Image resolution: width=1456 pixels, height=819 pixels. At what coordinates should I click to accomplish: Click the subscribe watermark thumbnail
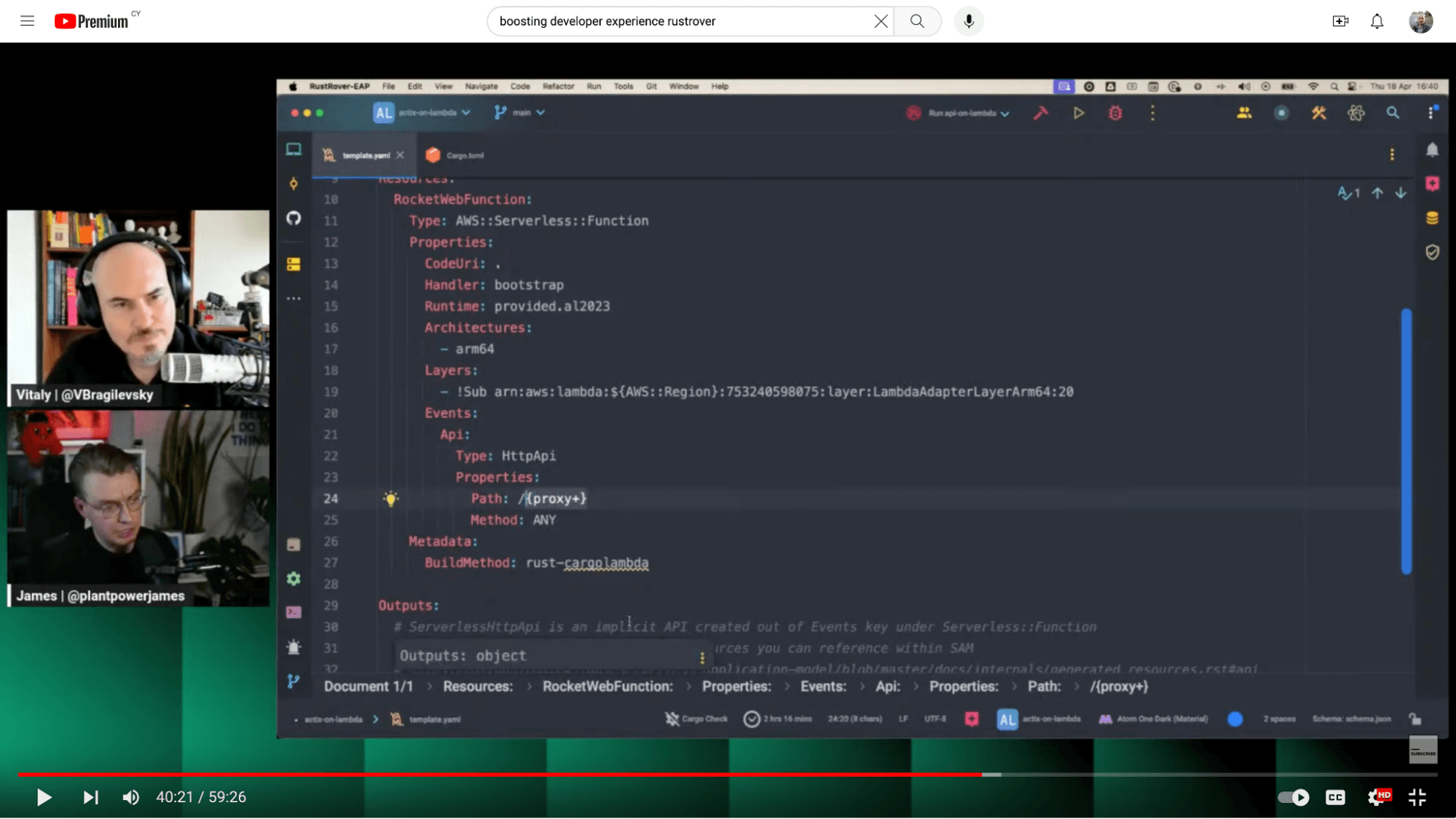tap(1422, 749)
